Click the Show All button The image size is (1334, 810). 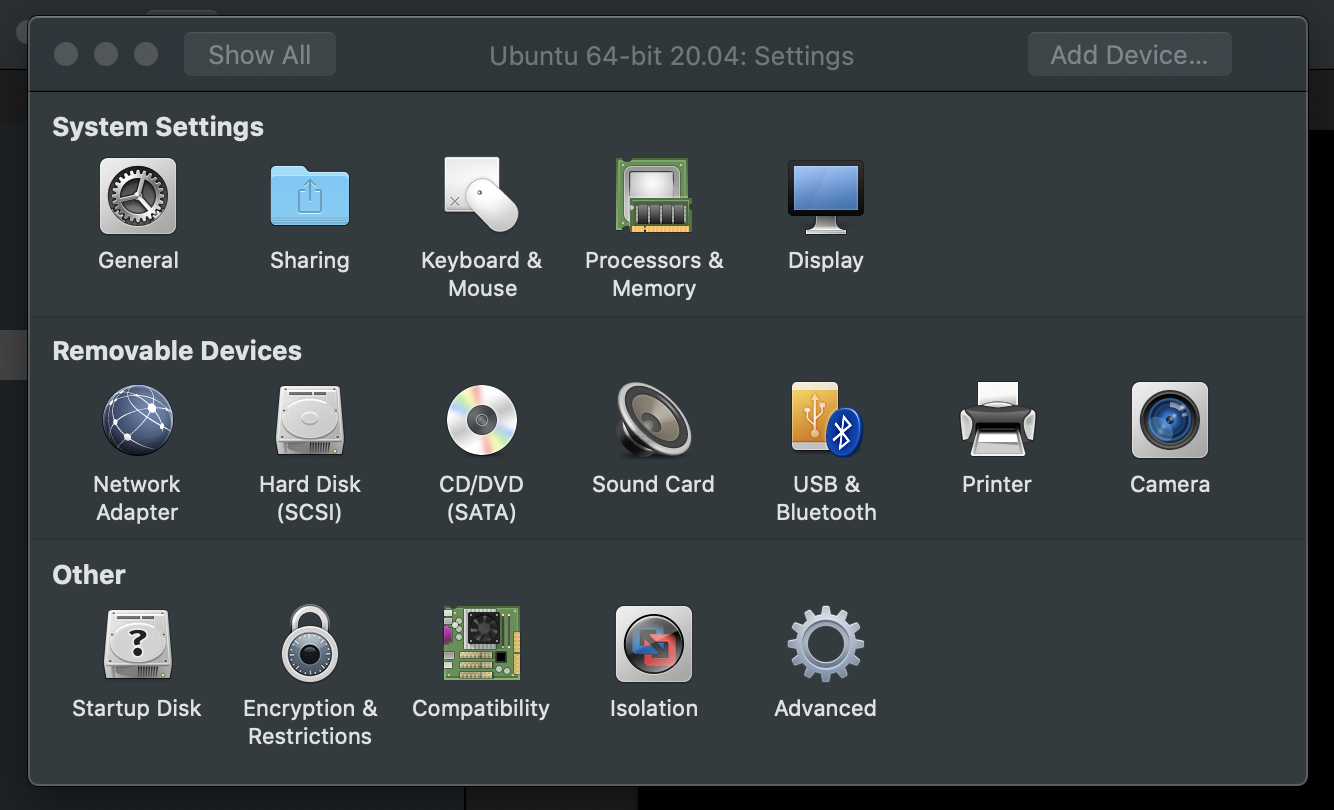260,55
